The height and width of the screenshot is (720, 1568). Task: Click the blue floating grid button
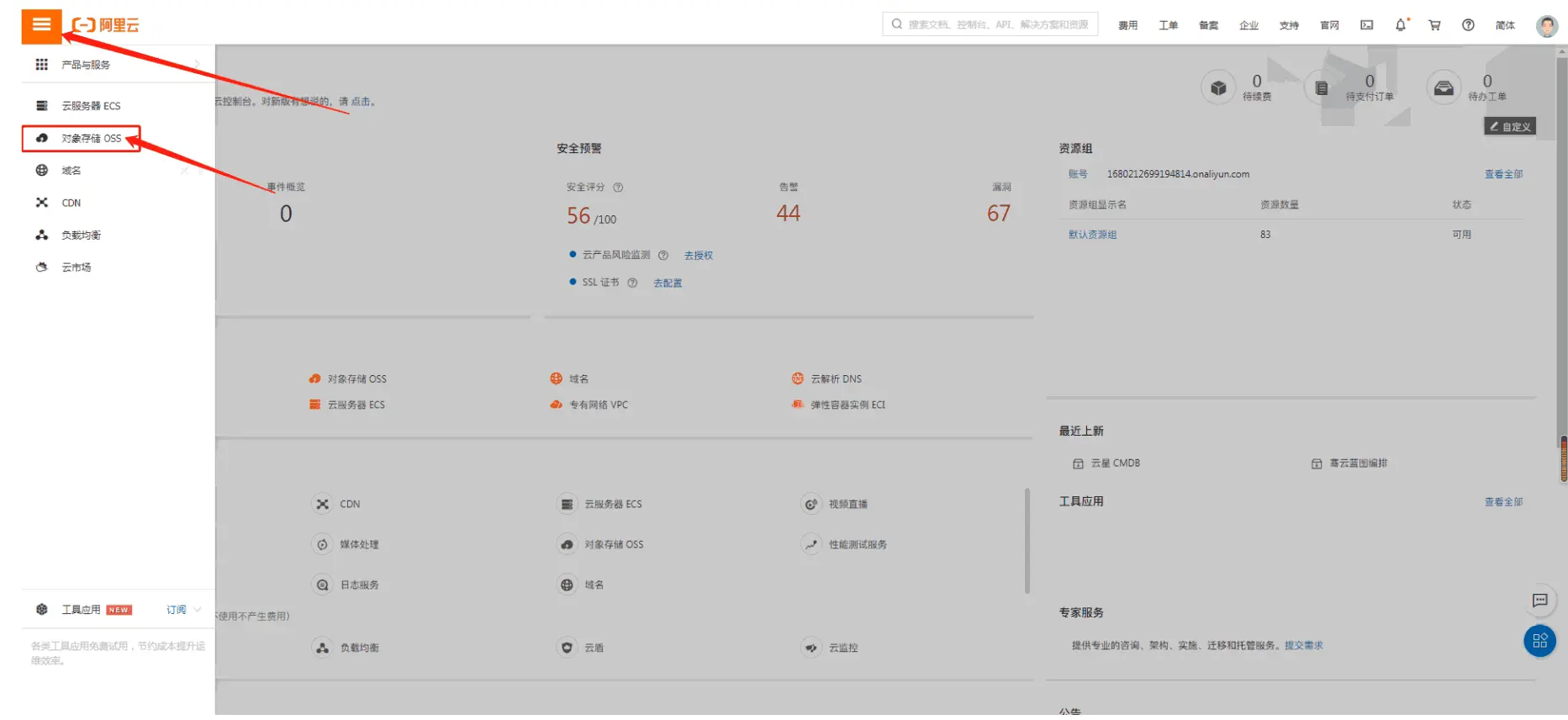pos(1539,641)
